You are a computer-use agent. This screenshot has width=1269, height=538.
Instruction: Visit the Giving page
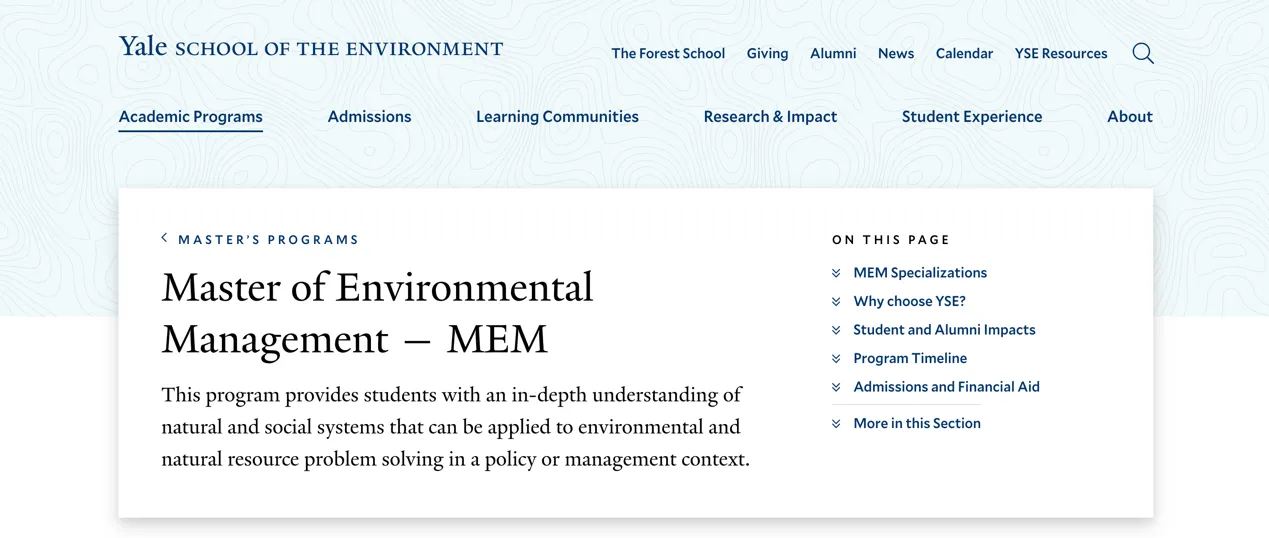tap(767, 54)
